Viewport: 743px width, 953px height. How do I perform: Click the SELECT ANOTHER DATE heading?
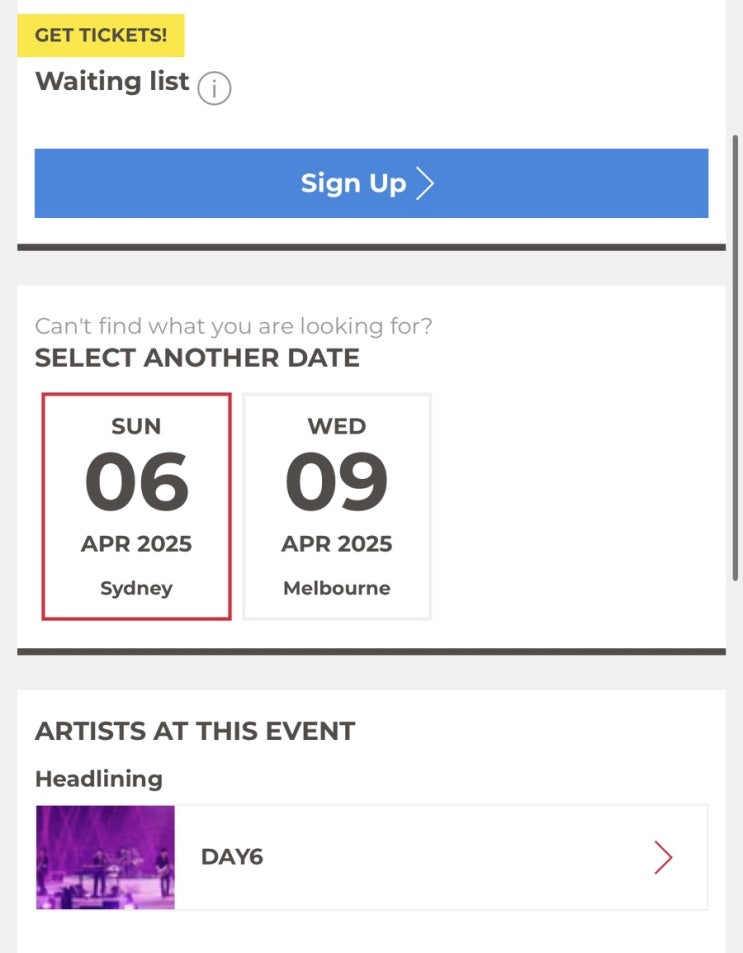click(197, 358)
